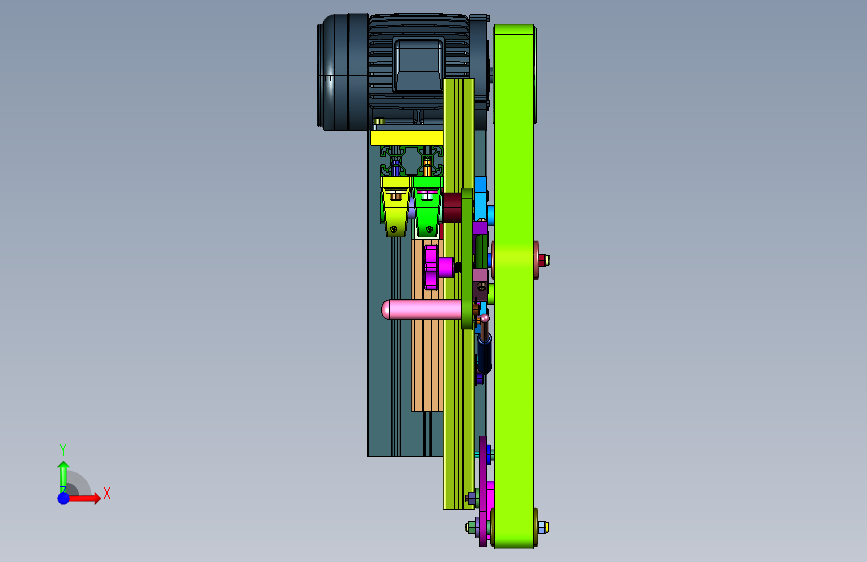Select the dark blue gas spring cylinder

click(x=484, y=356)
